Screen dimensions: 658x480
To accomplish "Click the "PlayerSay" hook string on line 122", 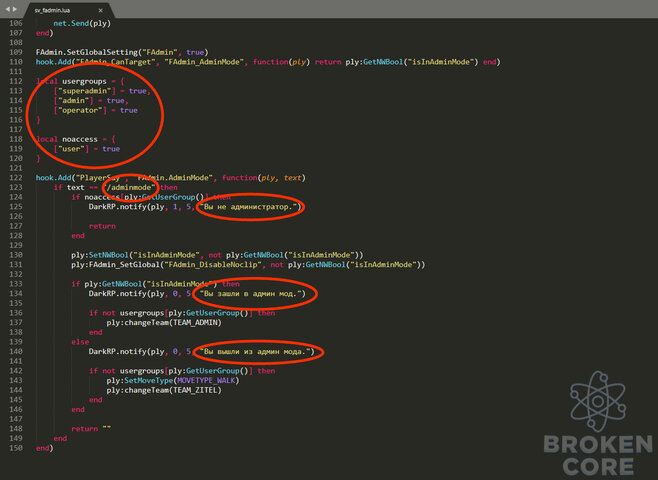I will point(98,178).
